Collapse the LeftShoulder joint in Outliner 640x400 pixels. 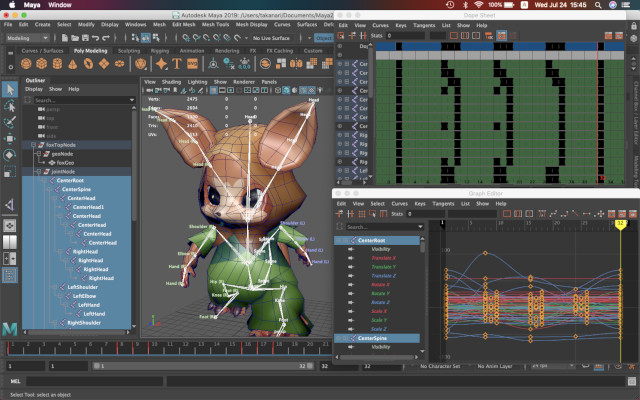pos(55,287)
